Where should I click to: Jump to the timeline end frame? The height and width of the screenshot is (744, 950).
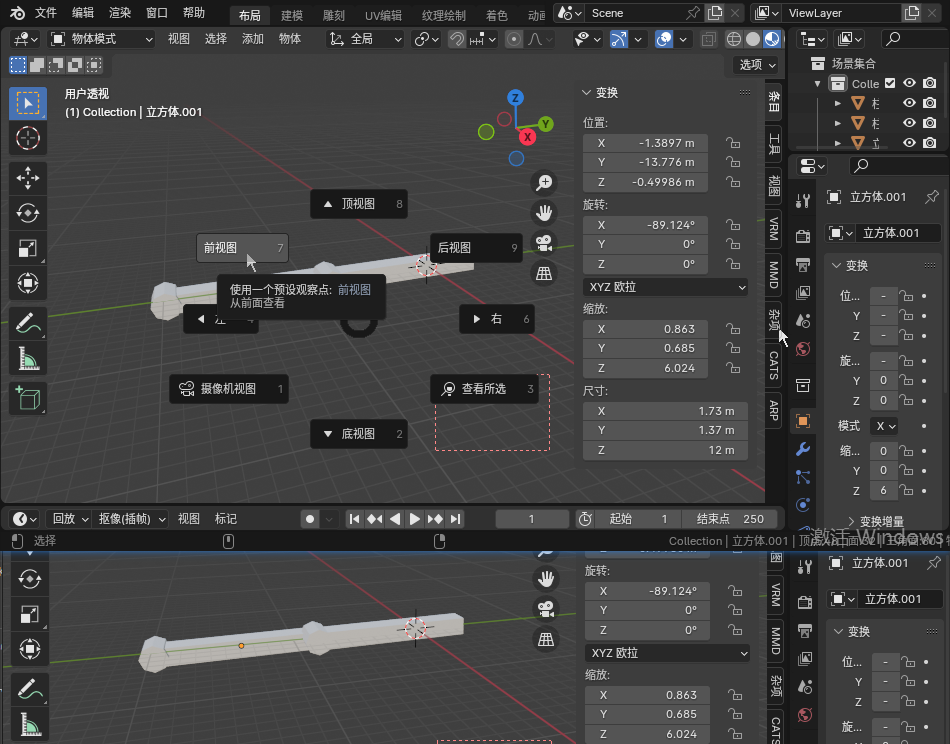tap(456, 519)
